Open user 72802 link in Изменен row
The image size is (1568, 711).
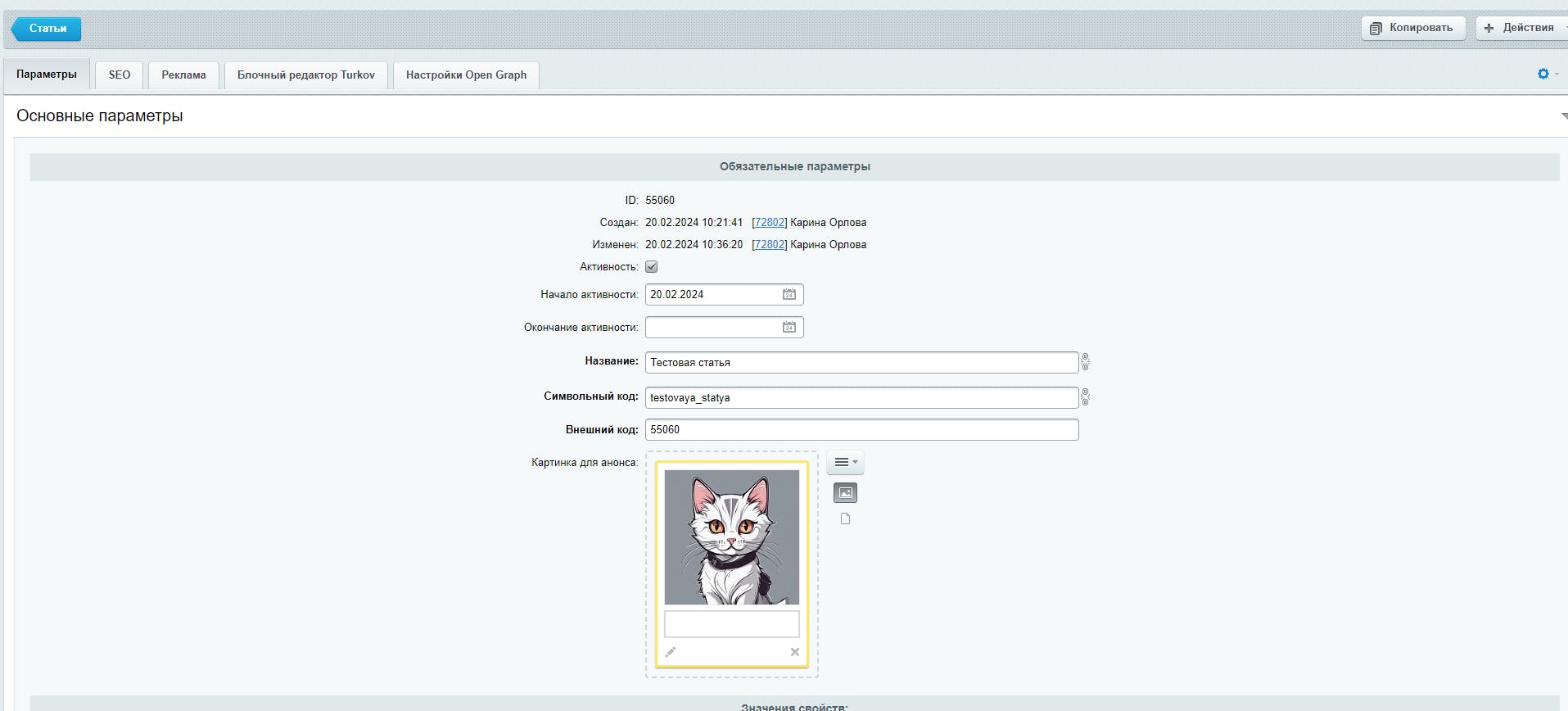coord(770,244)
